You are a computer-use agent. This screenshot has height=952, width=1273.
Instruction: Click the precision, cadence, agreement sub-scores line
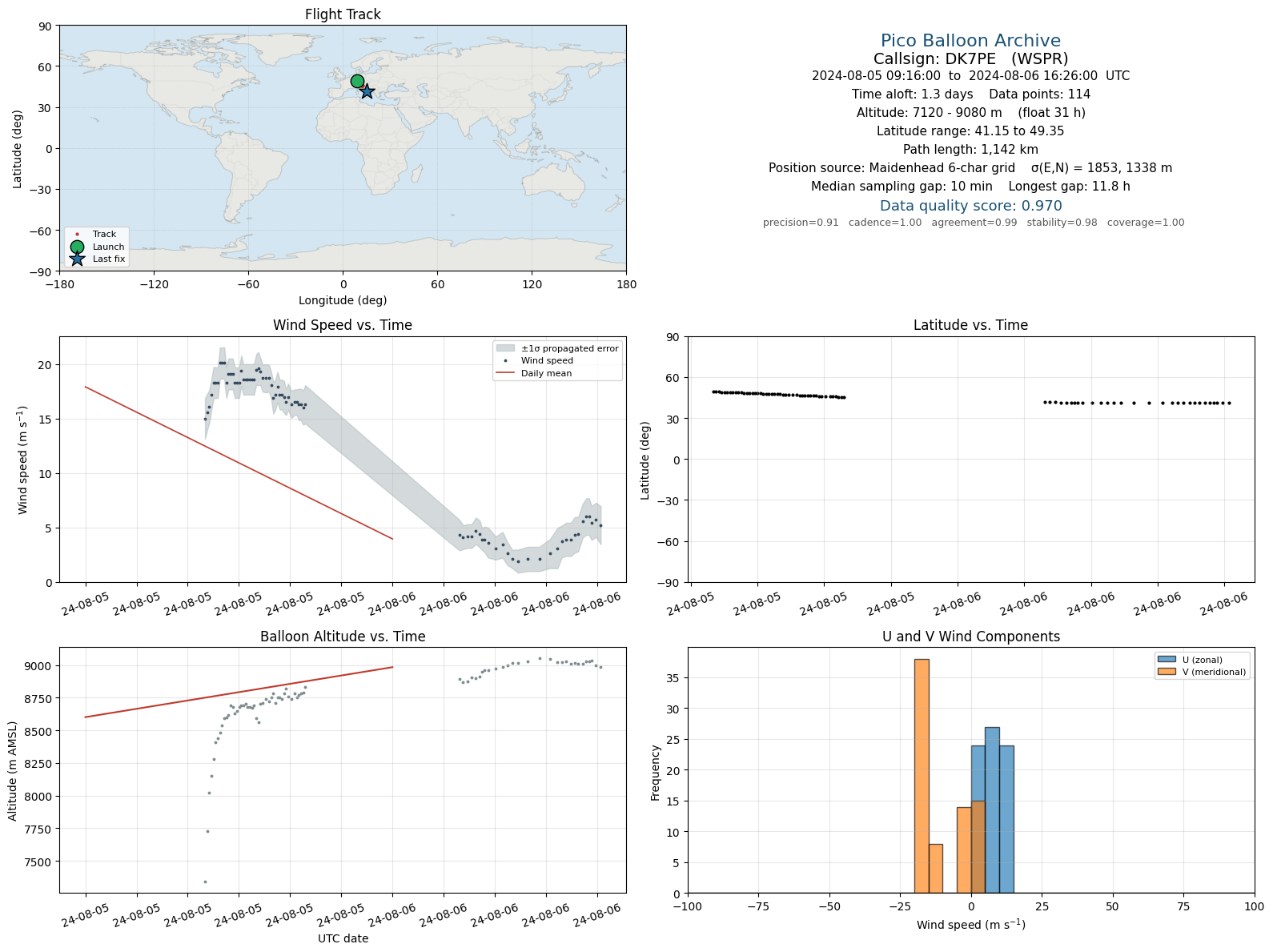tap(974, 223)
